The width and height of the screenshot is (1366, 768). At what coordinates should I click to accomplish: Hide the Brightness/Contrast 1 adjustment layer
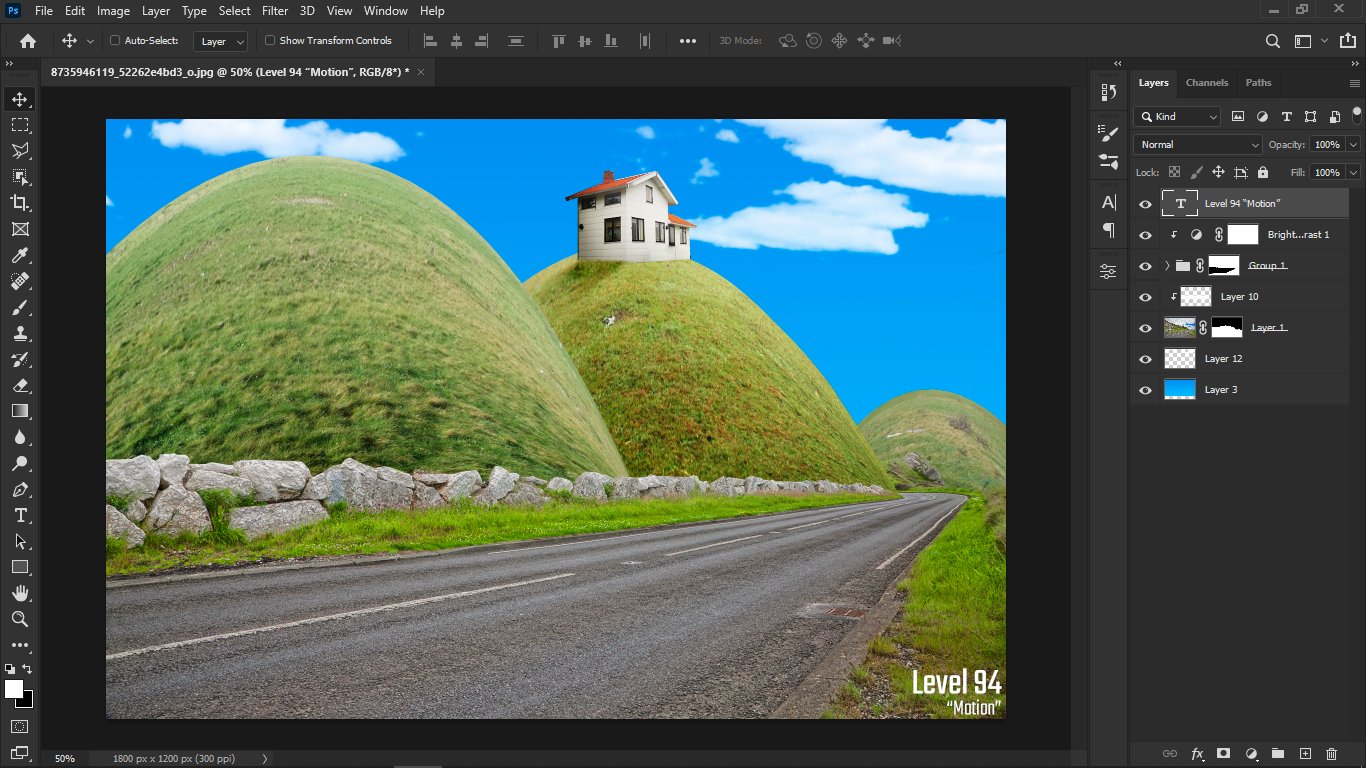[1146, 235]
